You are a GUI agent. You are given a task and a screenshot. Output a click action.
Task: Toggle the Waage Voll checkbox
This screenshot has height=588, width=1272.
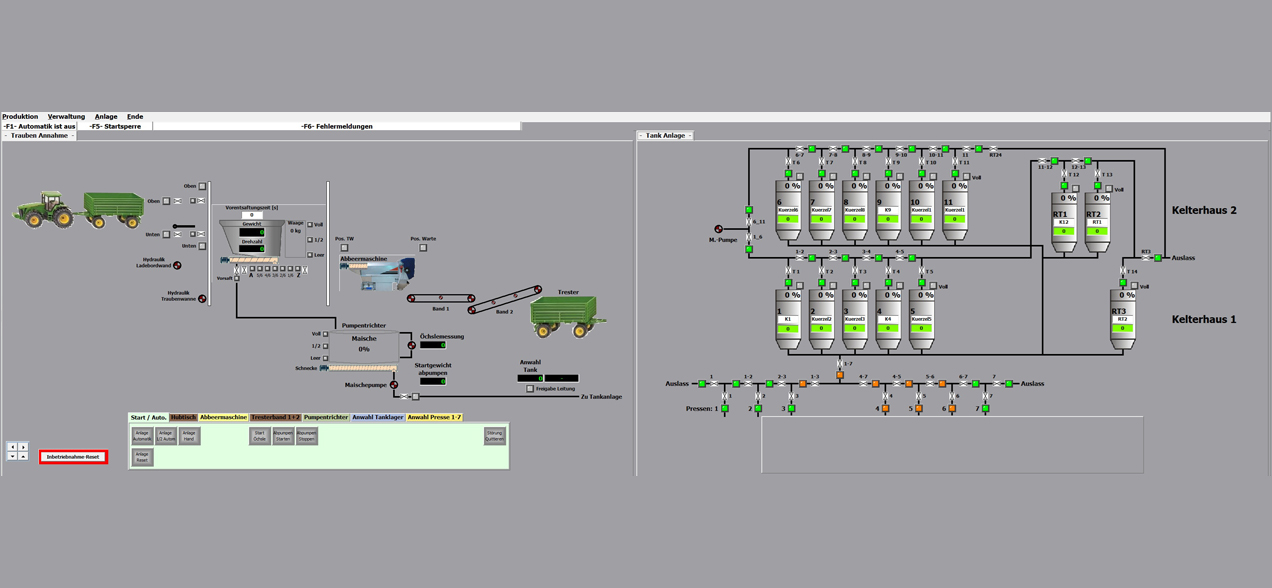(x=310, y=225)
